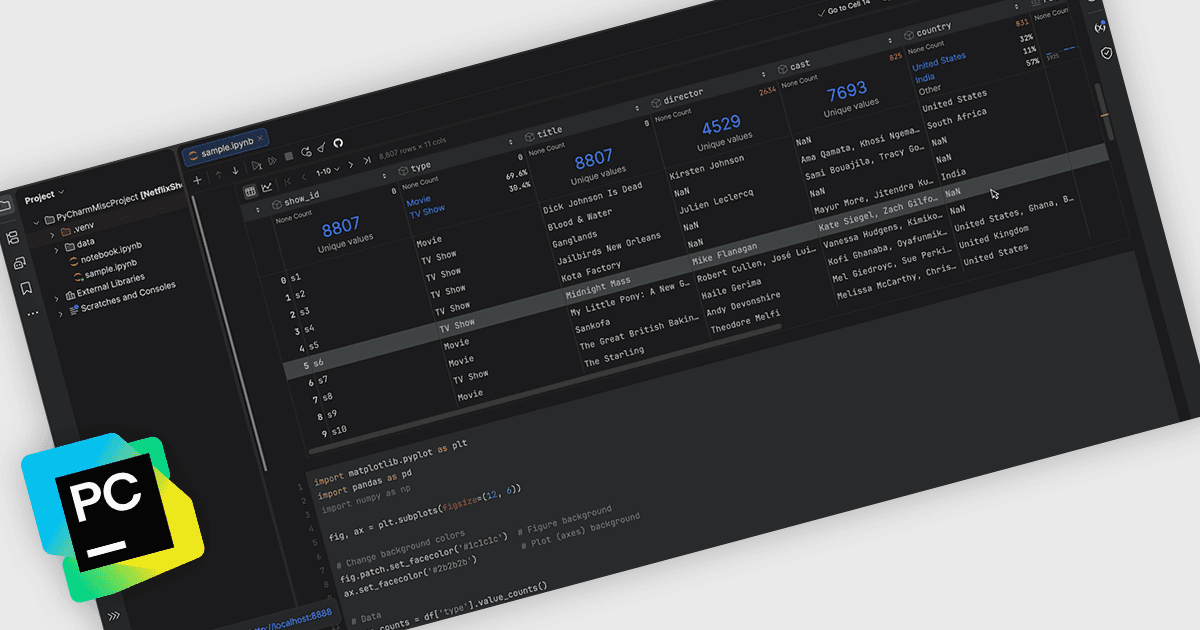Click the cube icon beside director column

(x=655, y=101)
